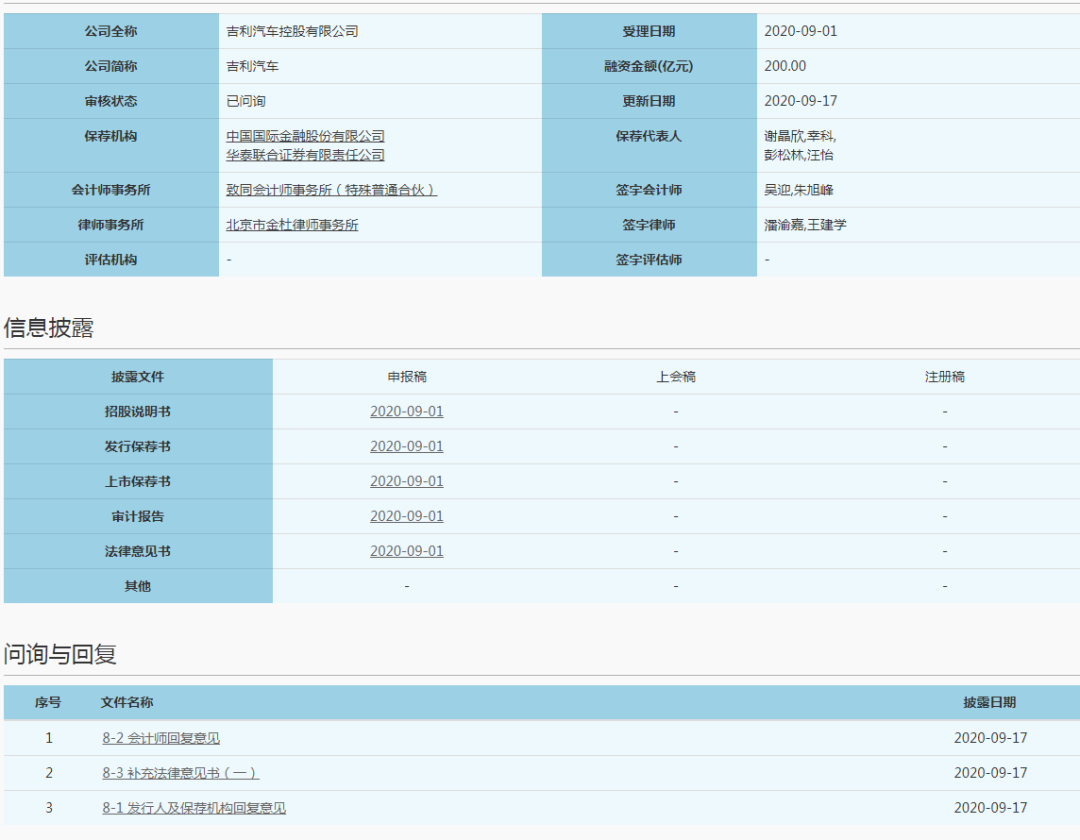This screenshot has height=840, width=1080.
Task: Click the 注册稿 column header
Action: pos(944,377)
